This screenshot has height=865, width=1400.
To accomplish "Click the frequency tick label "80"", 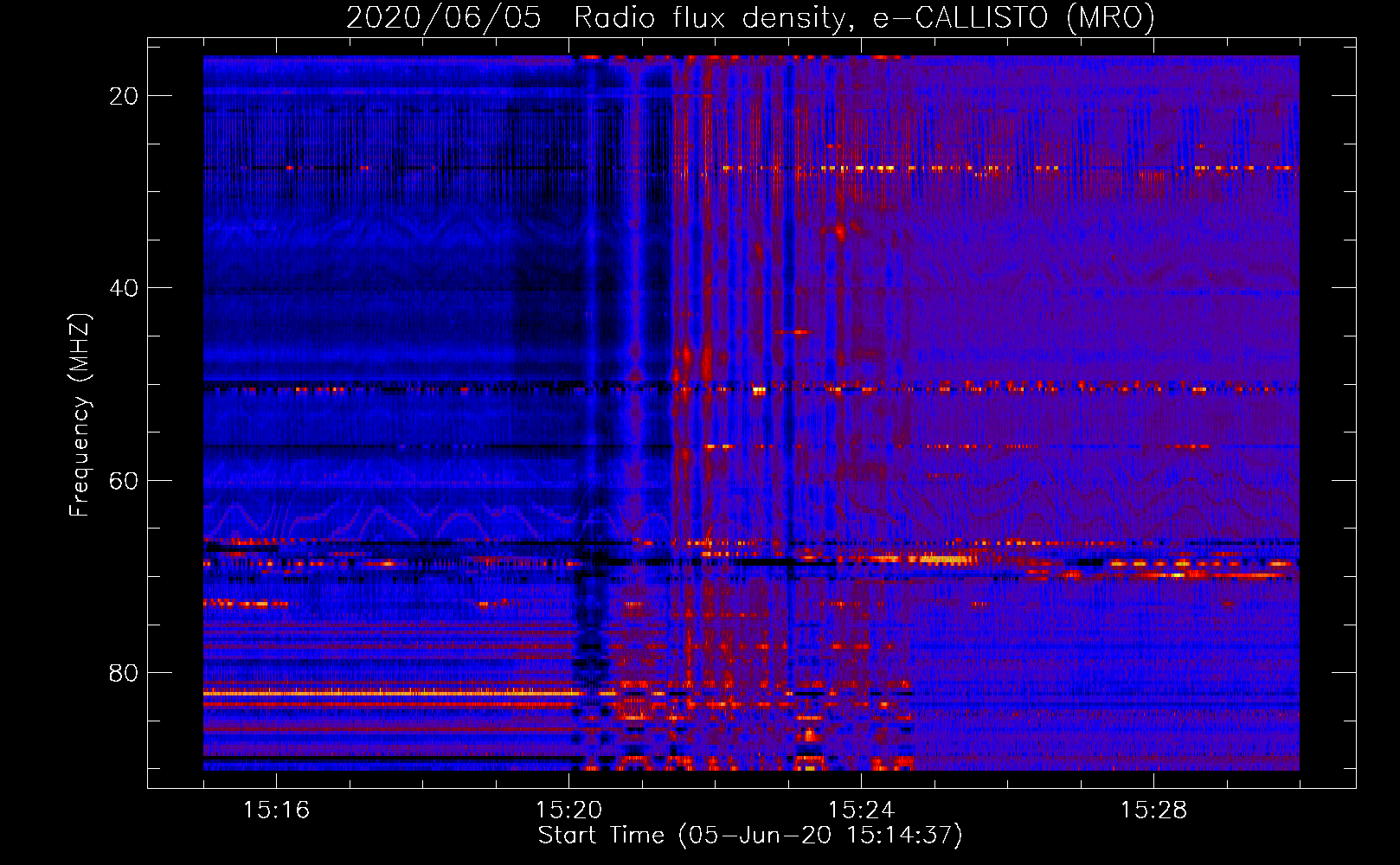I will 125,672.
